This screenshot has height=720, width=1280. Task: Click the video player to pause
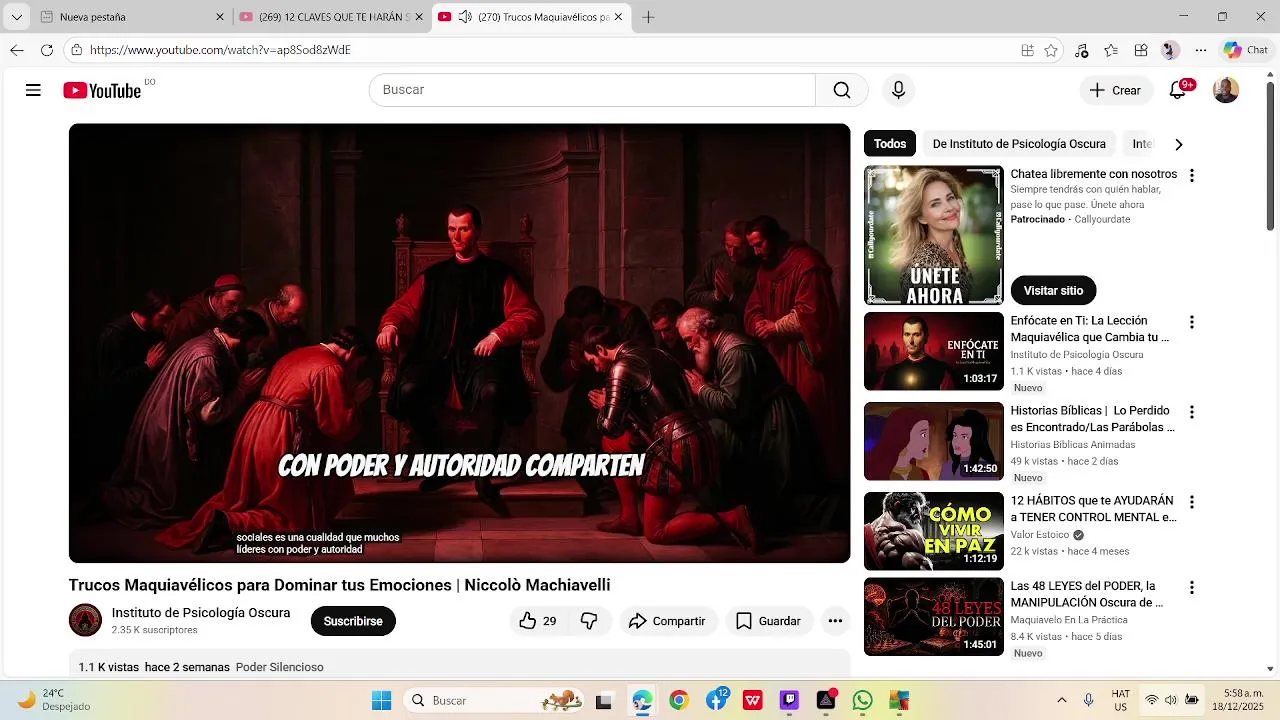[x=459, y=343]
